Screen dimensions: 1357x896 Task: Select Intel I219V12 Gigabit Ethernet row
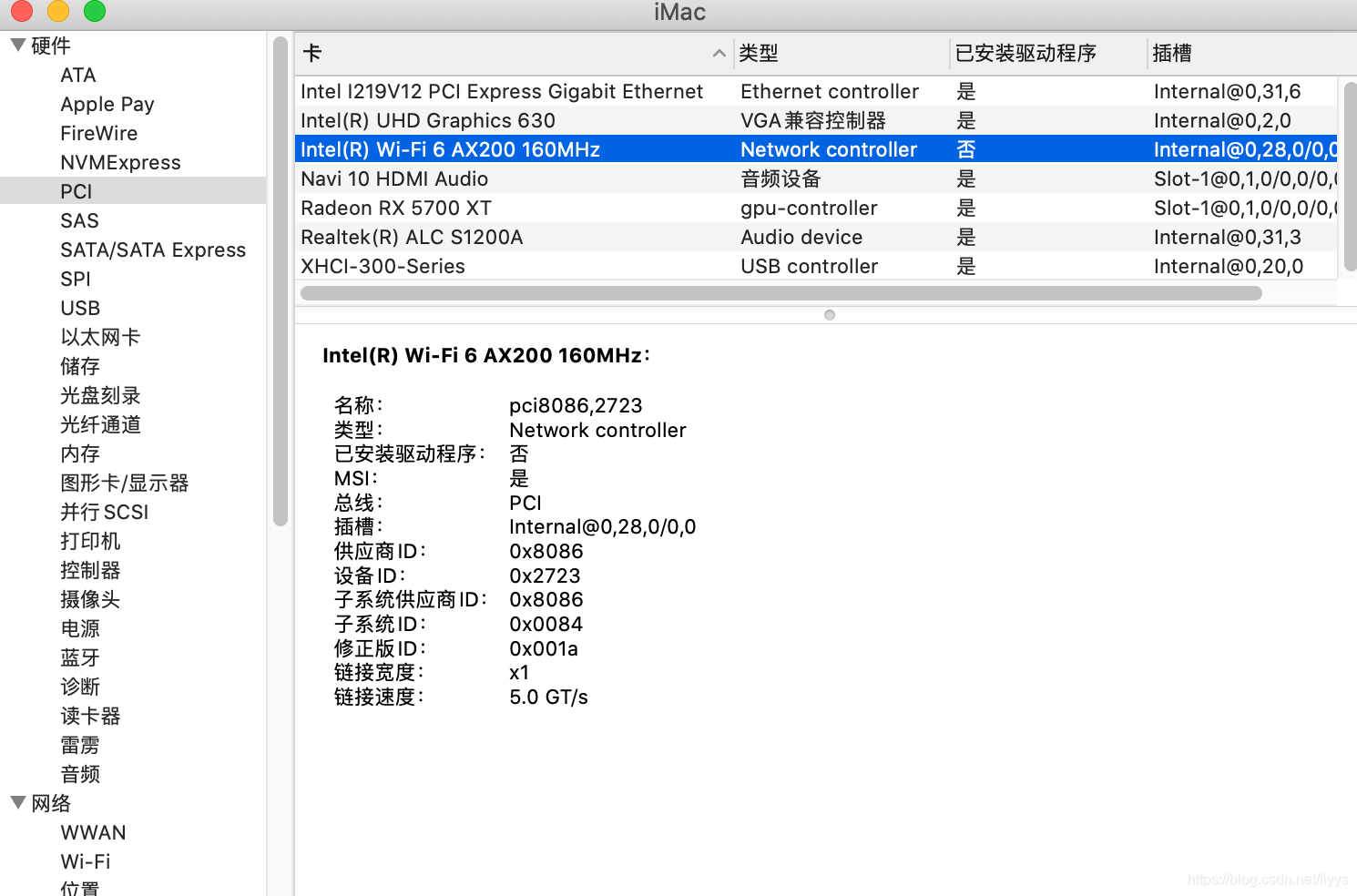pos(816,91)
